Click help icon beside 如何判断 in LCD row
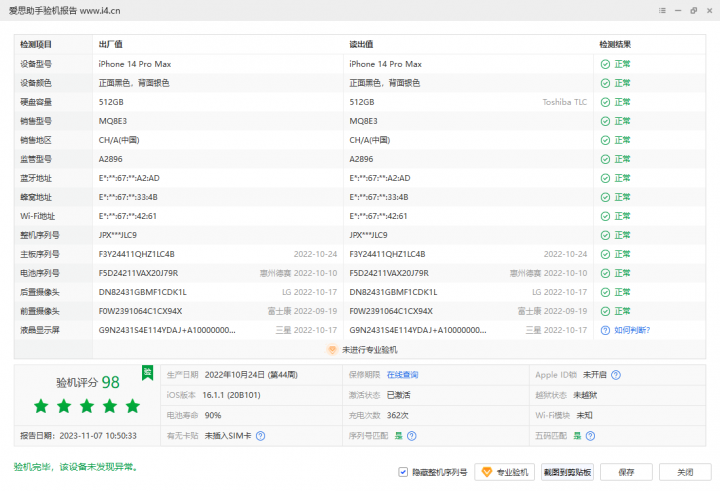Screen dimensions: 720x491 pyautogui.click(x=605, y=330)
